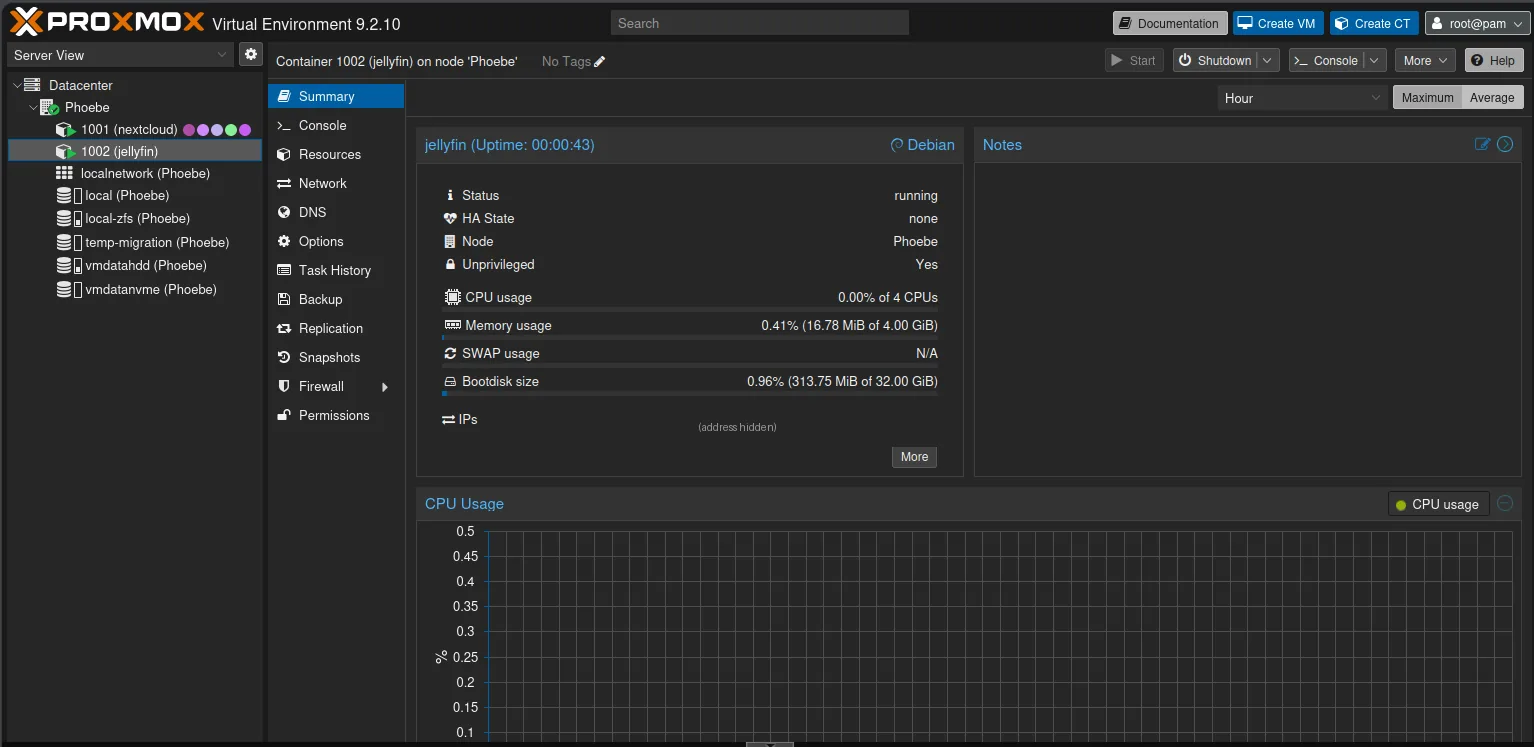Image resolution: width=1534 pixels, height=747 pixels.
Task: Click the More button under IPs
Action: click(914, 457)
